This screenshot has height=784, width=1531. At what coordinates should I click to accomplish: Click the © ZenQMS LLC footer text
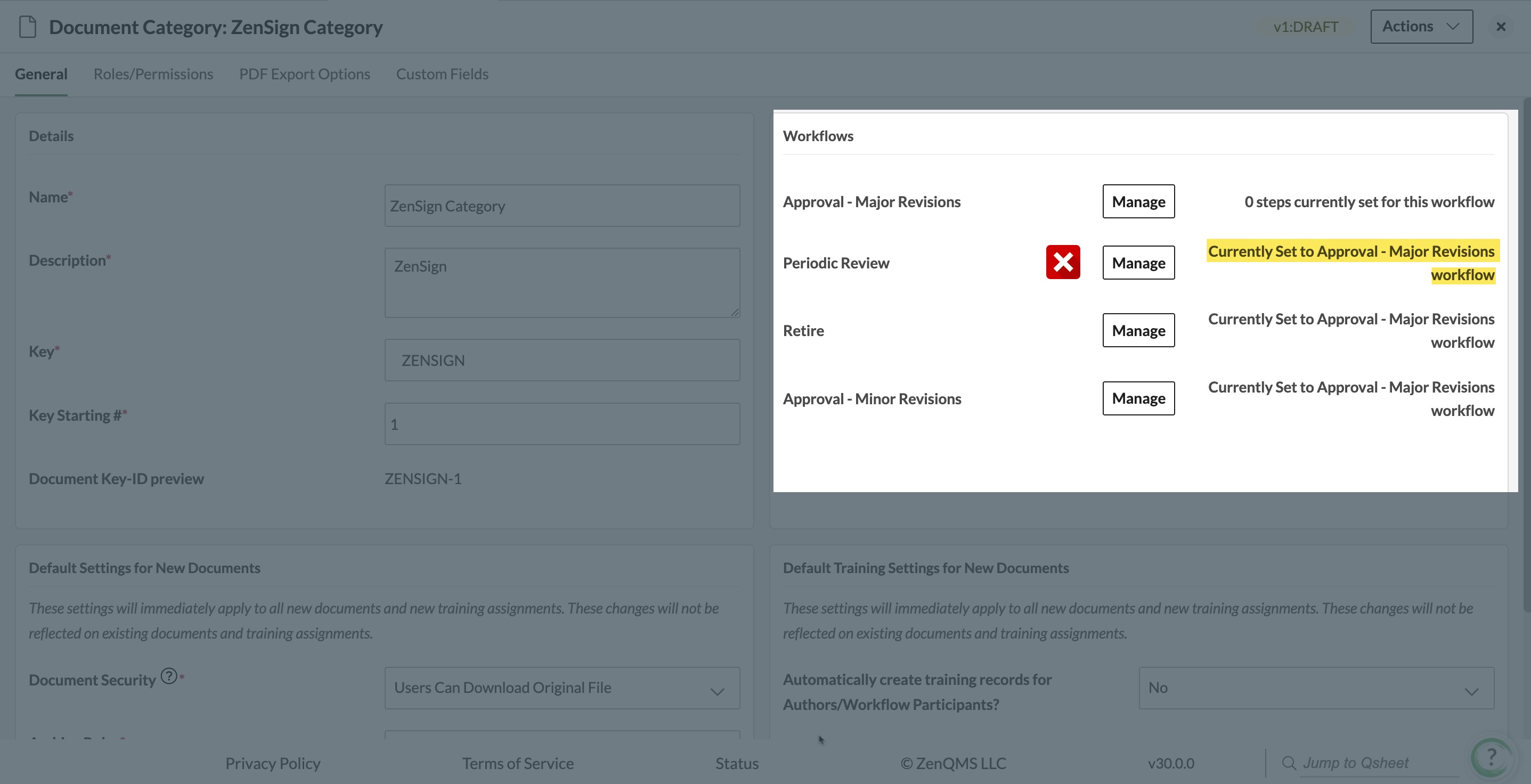[954, 763]
